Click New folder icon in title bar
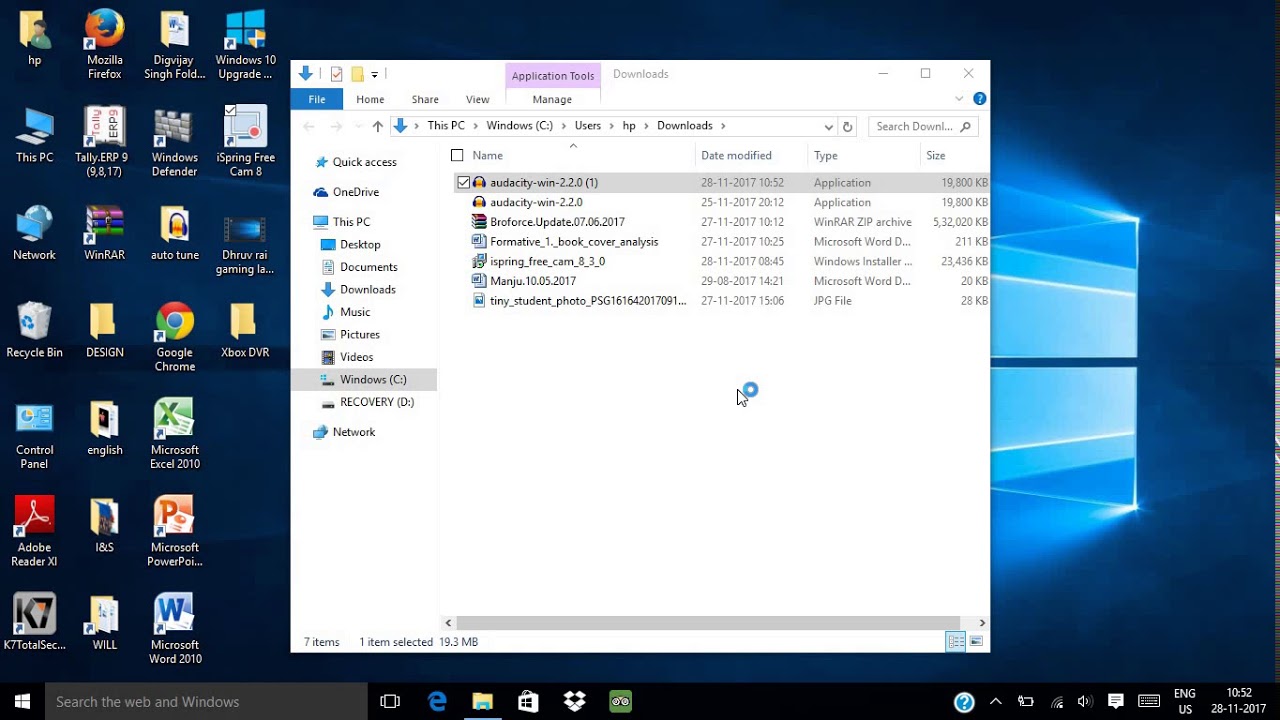Image resolution: width=1280 pixels, height=720 pixels. 357,74
